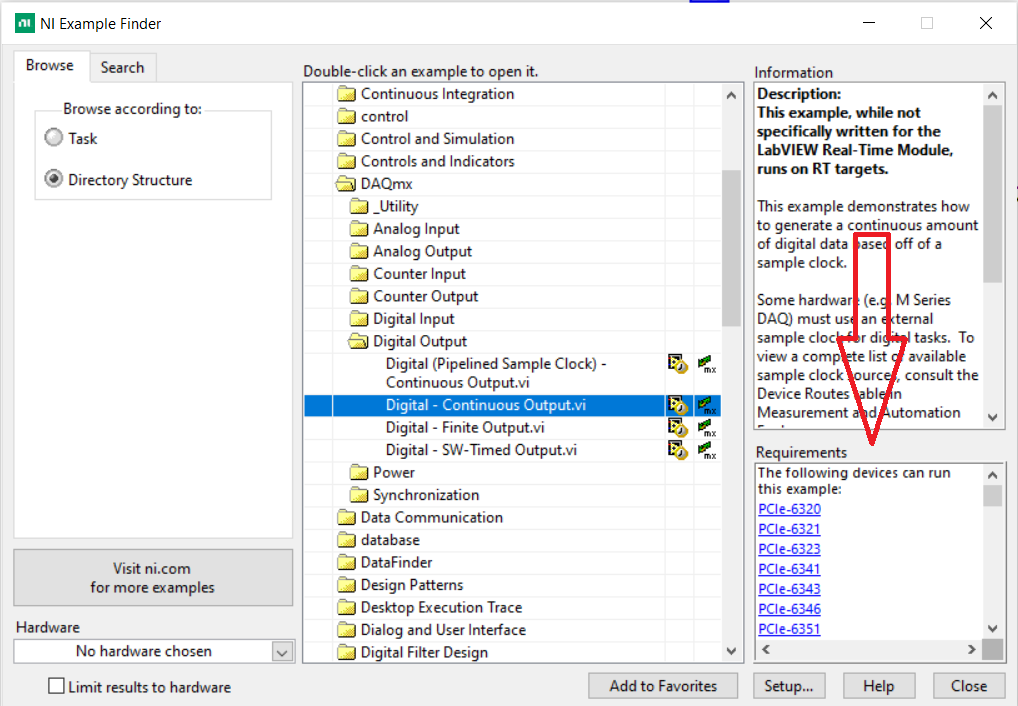Screen dimensions: 1018x706
Task: Select the highlighted Digital - Continuous Output.vi row
Action: tap(512, 405)
